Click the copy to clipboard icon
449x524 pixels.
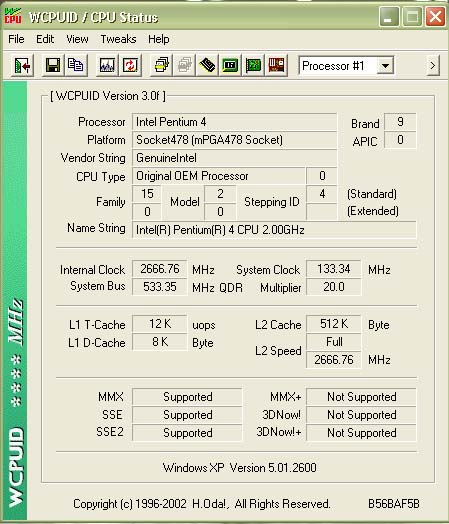click(76, 65)
